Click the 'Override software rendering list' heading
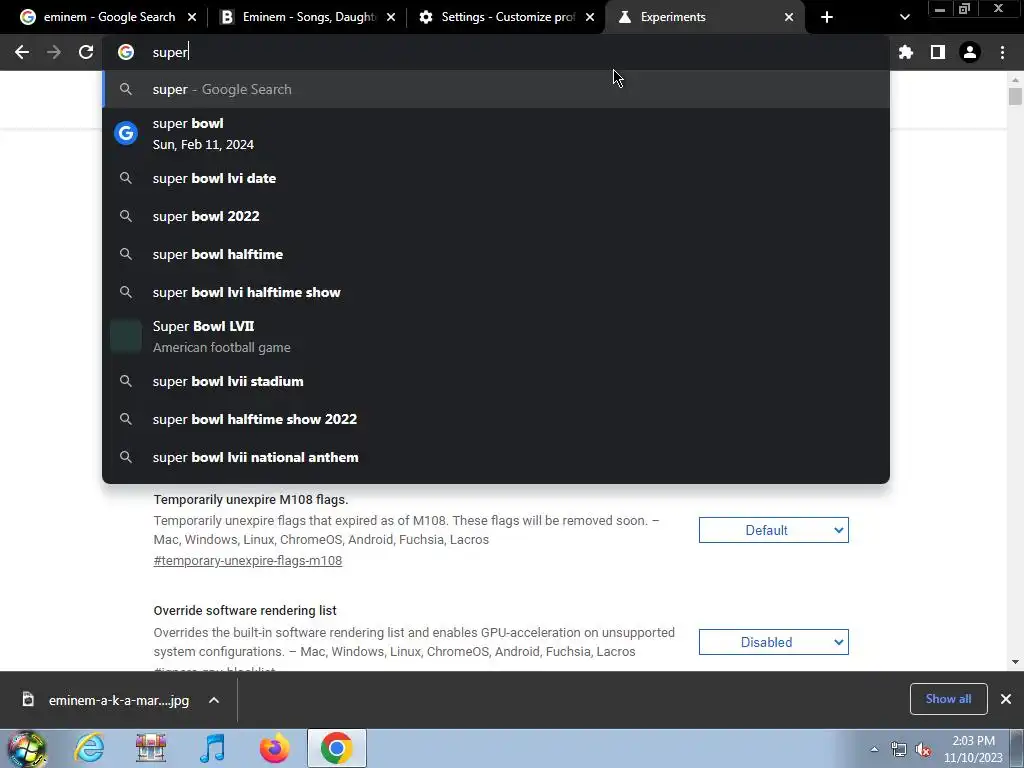Viewport: 1024px width, 768px height. pos(245,611)
